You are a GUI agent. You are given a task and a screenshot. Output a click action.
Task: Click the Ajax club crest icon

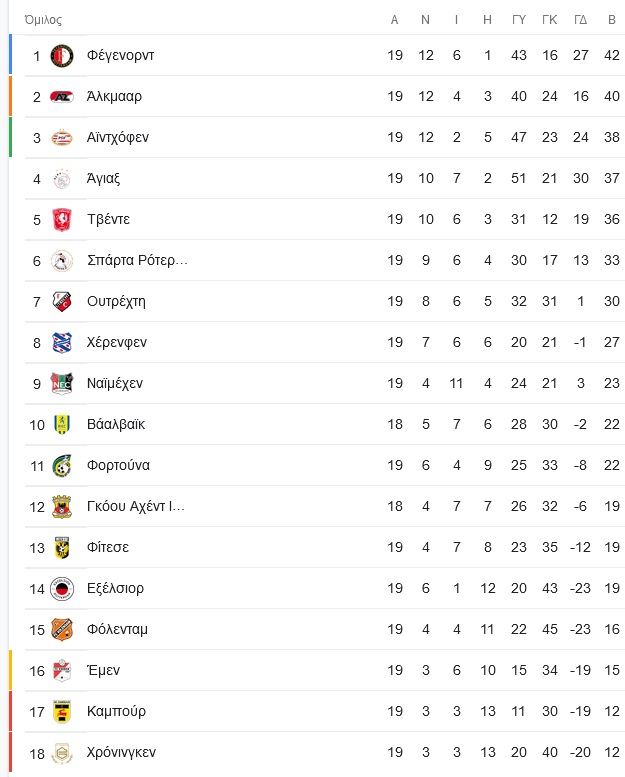[x=62, y=179]
